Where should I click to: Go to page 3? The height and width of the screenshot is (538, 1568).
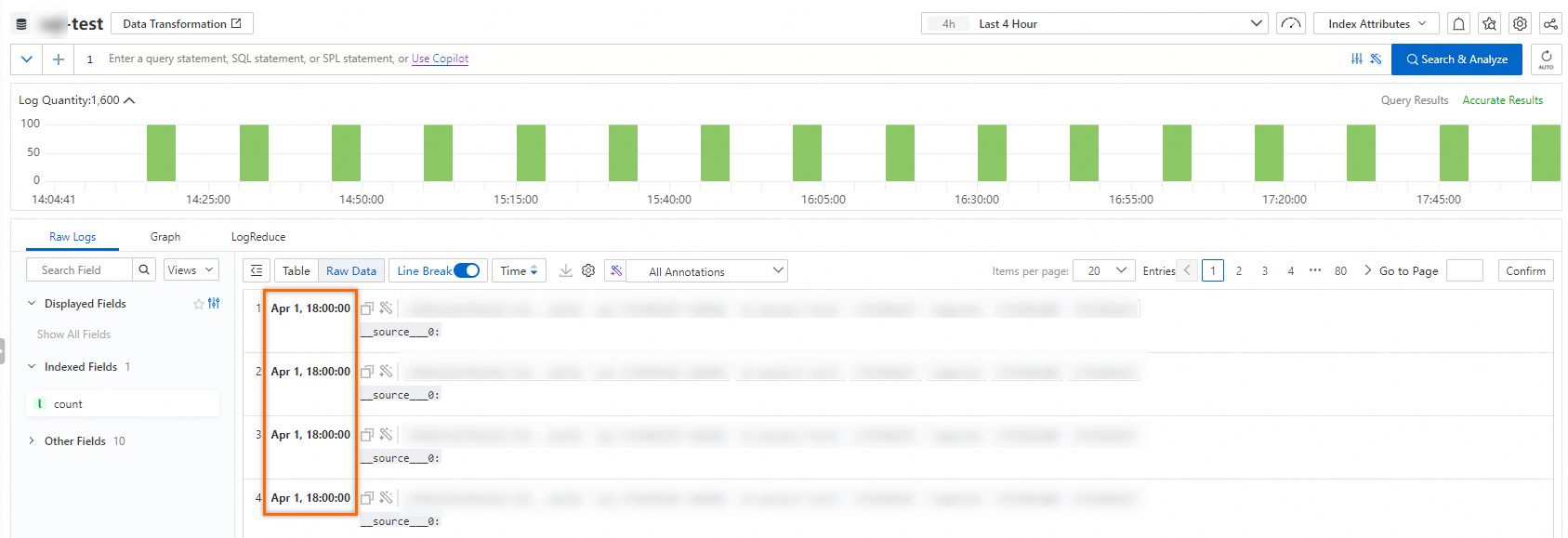pos(1265,270)
